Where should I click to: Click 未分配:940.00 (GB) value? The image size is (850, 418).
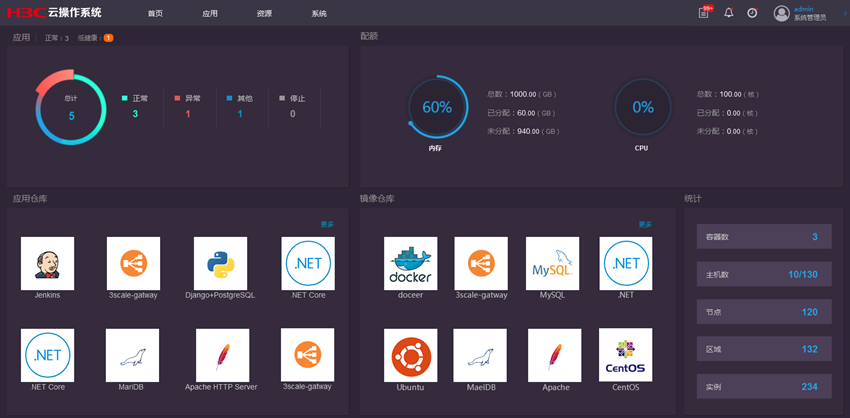[x=523, y=131]
